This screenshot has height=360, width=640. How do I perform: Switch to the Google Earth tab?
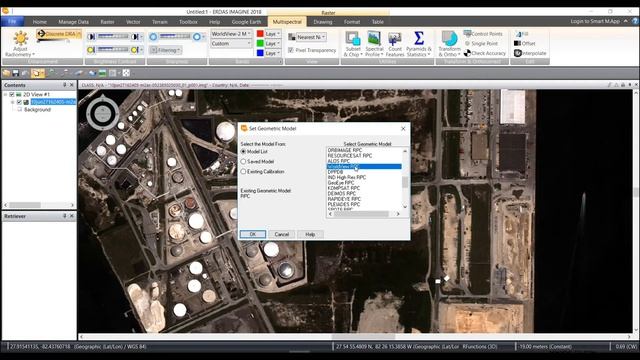246,22
